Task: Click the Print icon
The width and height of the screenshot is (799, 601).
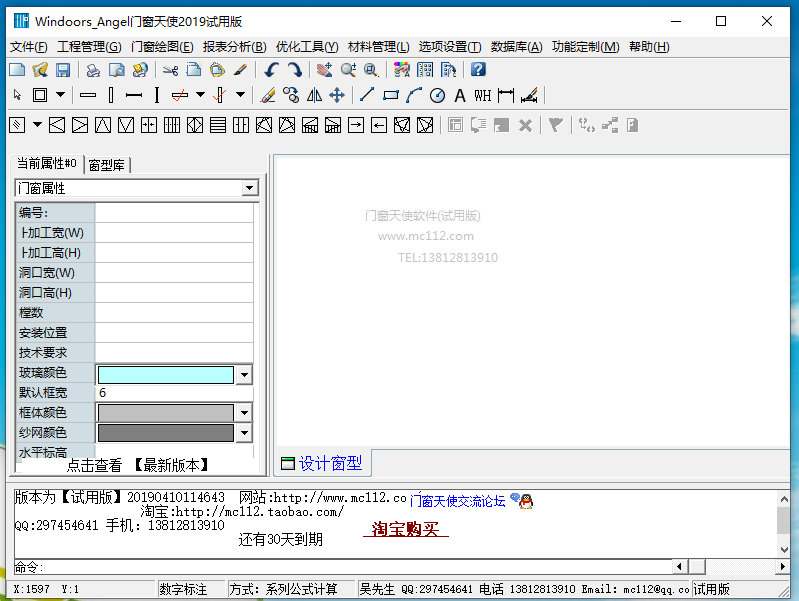Action: (93, 69)
